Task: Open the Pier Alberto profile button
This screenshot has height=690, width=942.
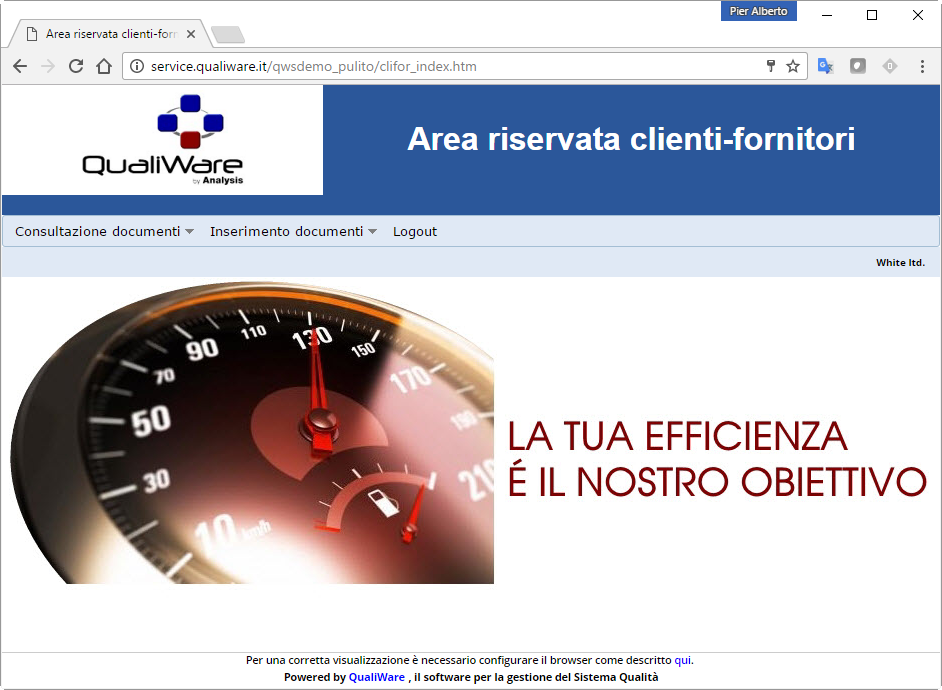Action: click(758, 12)
